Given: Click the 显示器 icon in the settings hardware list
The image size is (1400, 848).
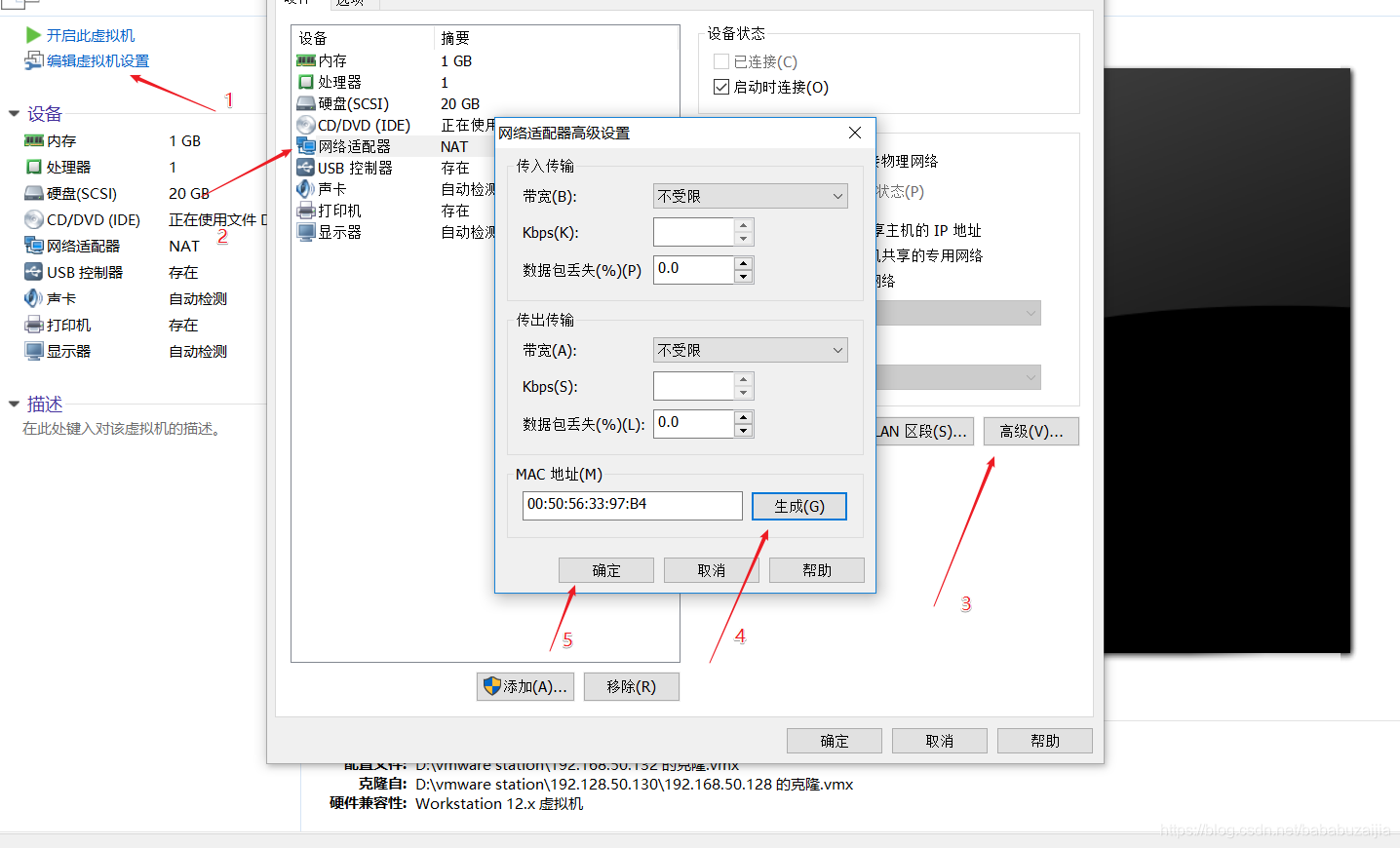Looking at the screenshot, I should (306, 232).
